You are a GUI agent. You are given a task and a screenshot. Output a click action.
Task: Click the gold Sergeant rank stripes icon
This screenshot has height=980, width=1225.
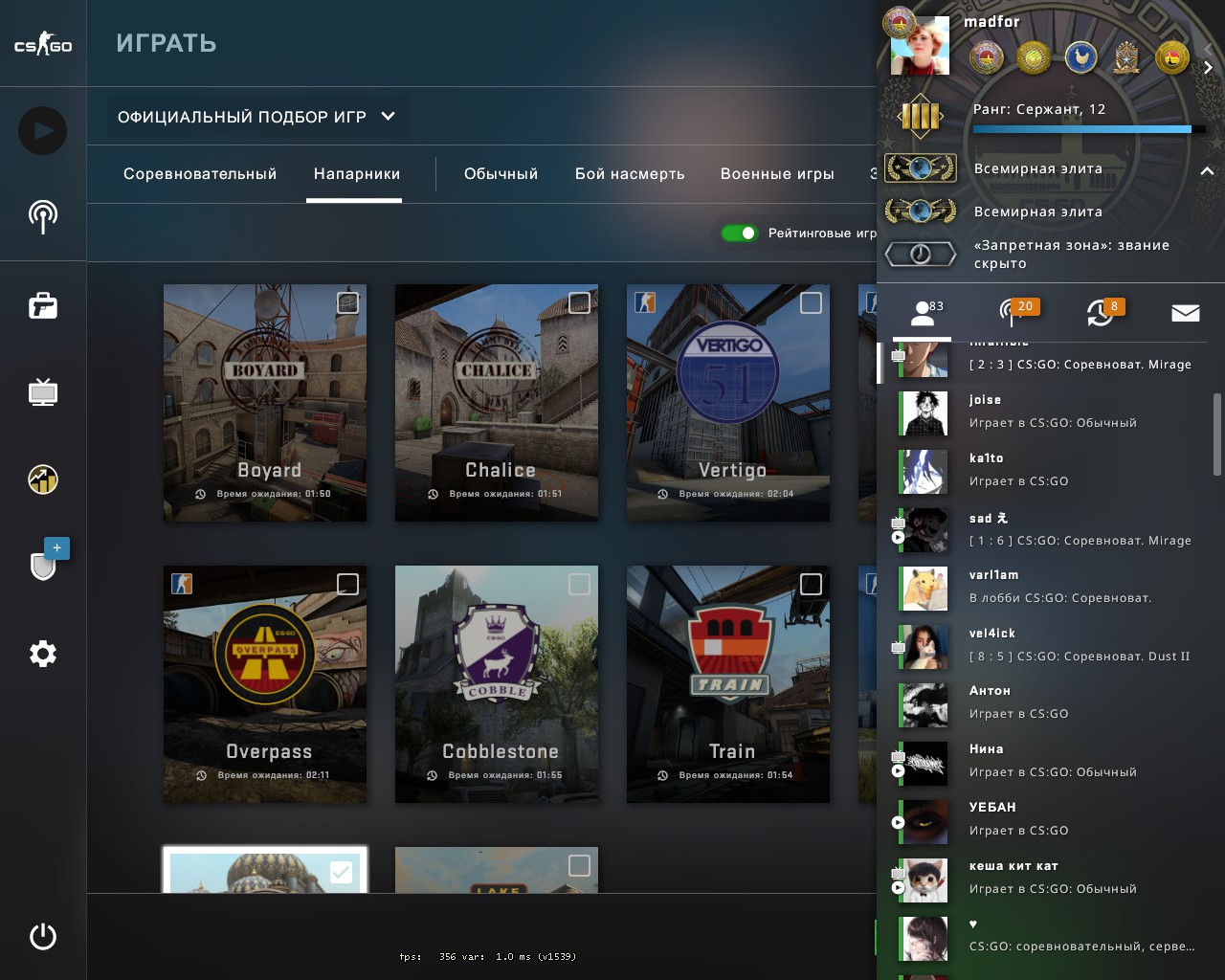click(921, 117)
